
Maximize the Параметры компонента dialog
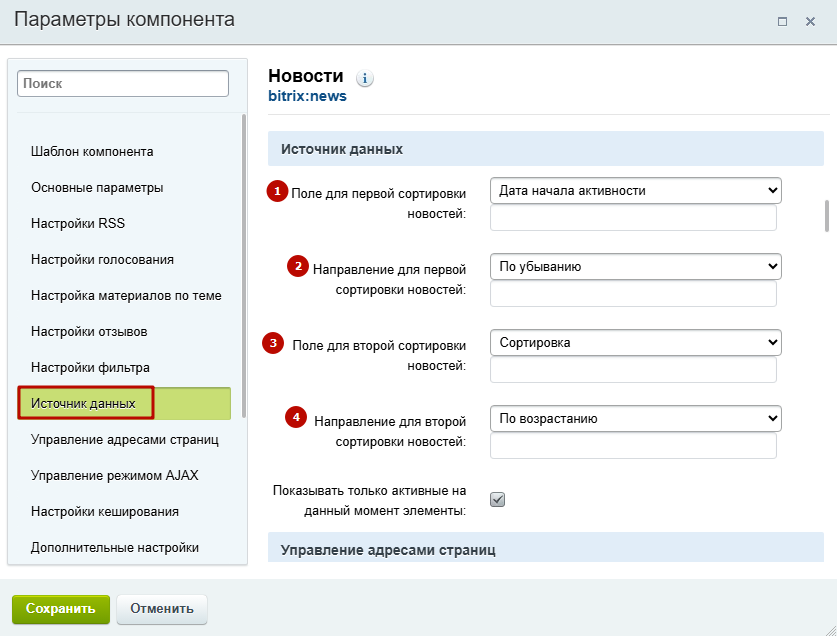coord(783,21)
